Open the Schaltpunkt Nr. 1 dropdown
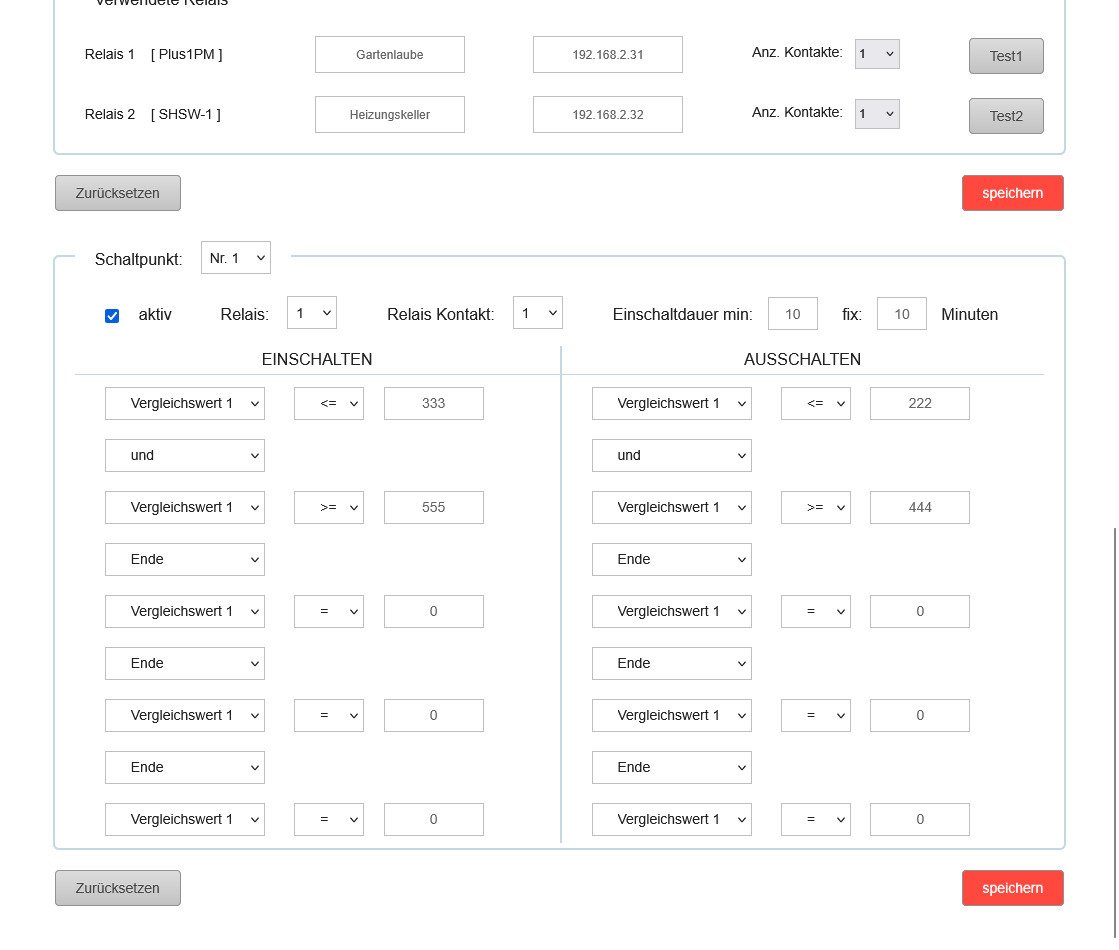 [x=235, y=258]
